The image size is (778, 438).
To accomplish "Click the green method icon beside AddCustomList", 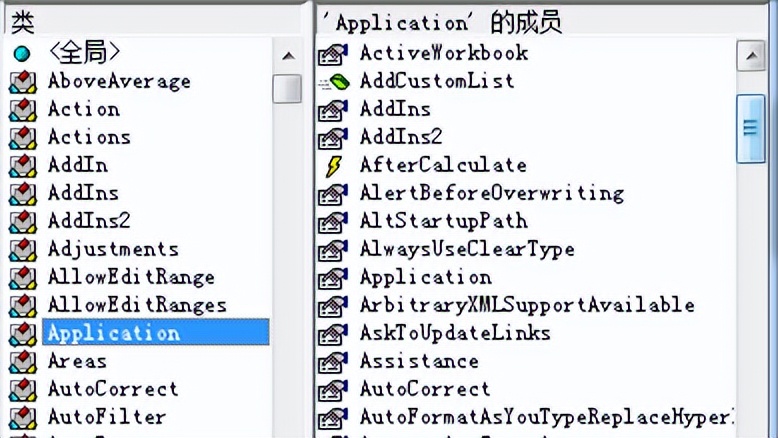I will pyautogui.click(x=333, y=82).
